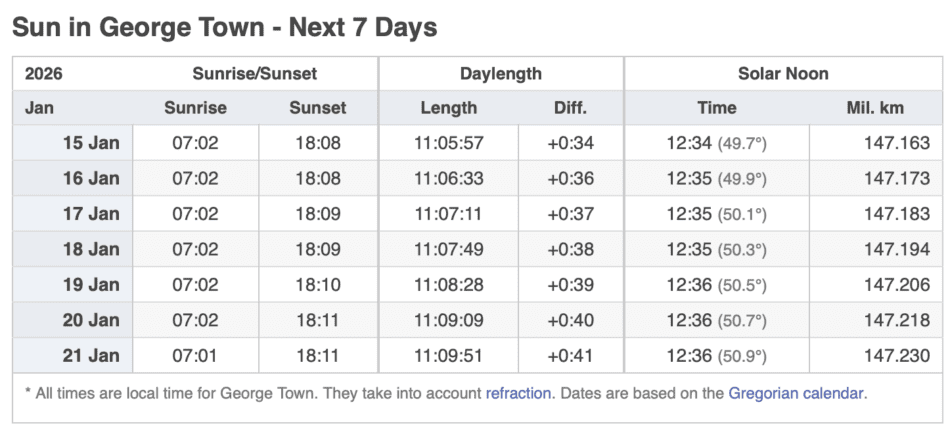Open the refraction link in footnote

518,393
